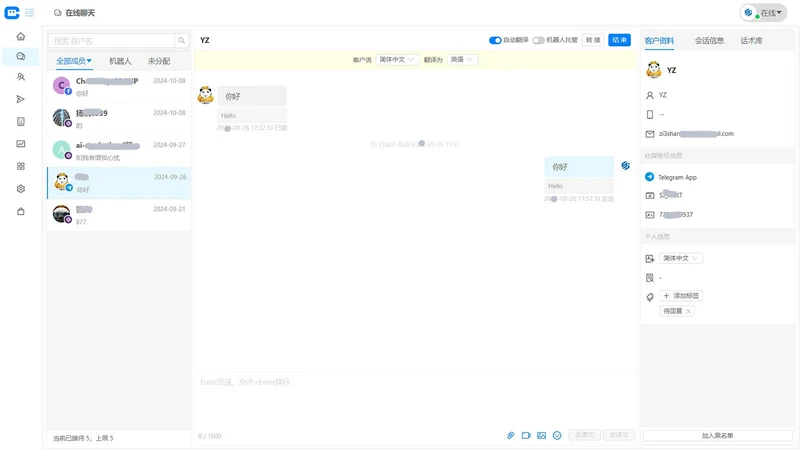Open conversation dated 2024-10-08 with 你好
This screenshot has height=450, width=800.
coord(119,86)
